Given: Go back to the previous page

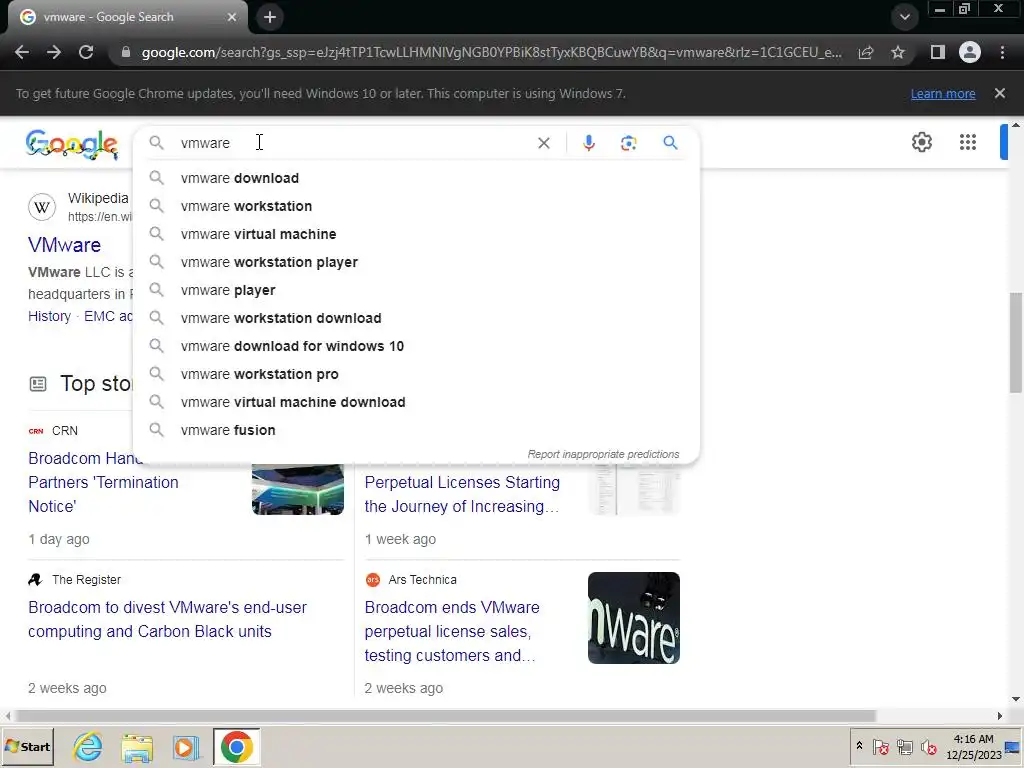Looking at the screenshot, I should pyautogui.click(x=22, y=52).
